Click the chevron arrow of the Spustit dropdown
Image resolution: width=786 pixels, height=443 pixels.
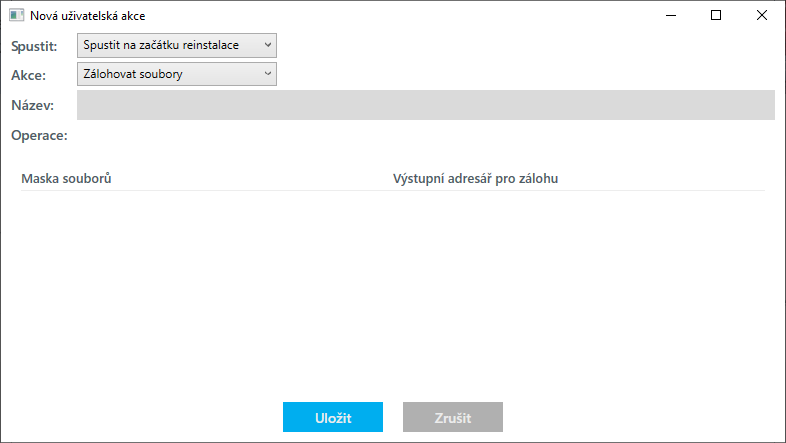point(268,46)
